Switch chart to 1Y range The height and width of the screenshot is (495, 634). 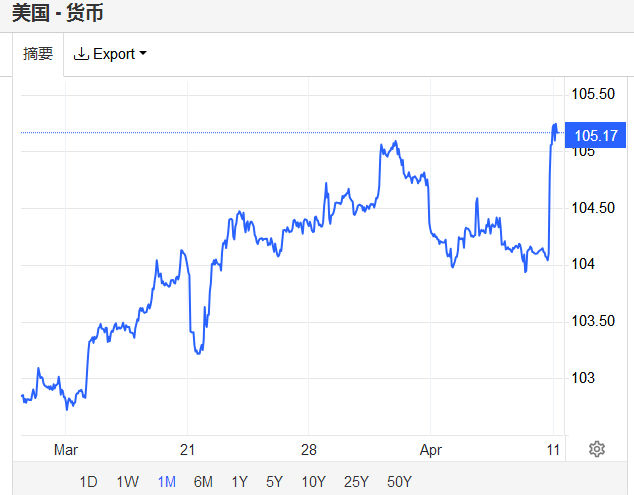[239, 482]
